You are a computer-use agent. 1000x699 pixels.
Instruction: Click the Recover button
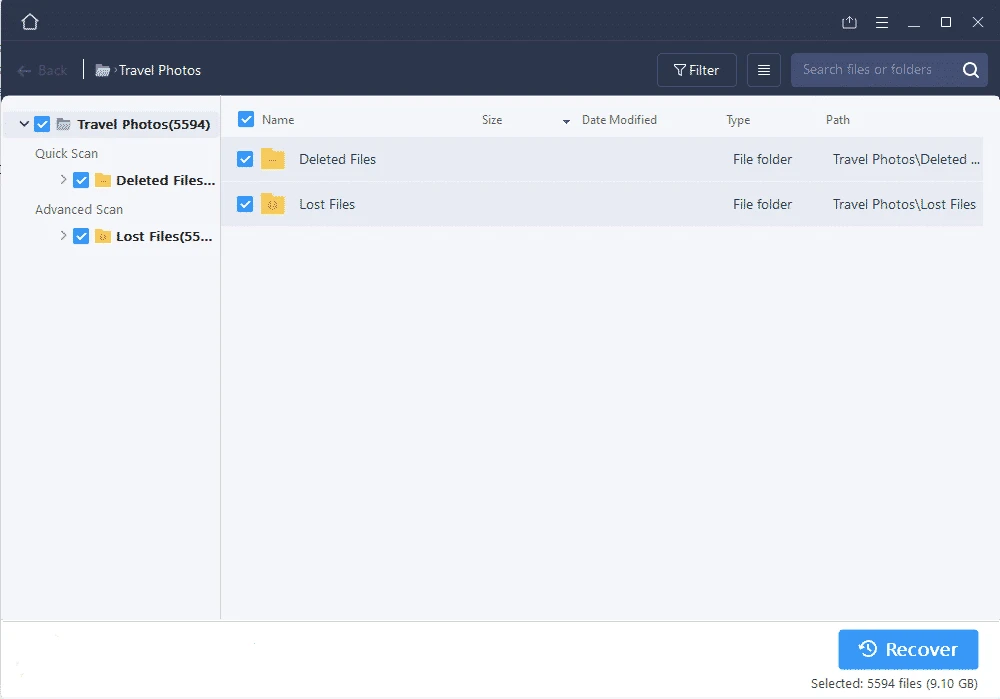[x=907, y=649]
